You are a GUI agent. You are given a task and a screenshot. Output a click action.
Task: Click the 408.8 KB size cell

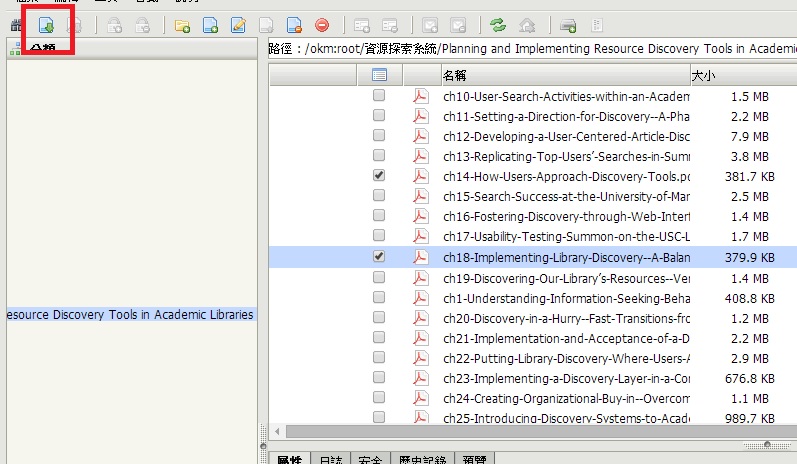750,299
